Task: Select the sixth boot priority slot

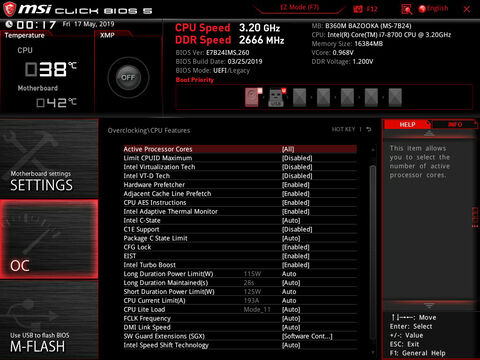Action: coord(371,97)
